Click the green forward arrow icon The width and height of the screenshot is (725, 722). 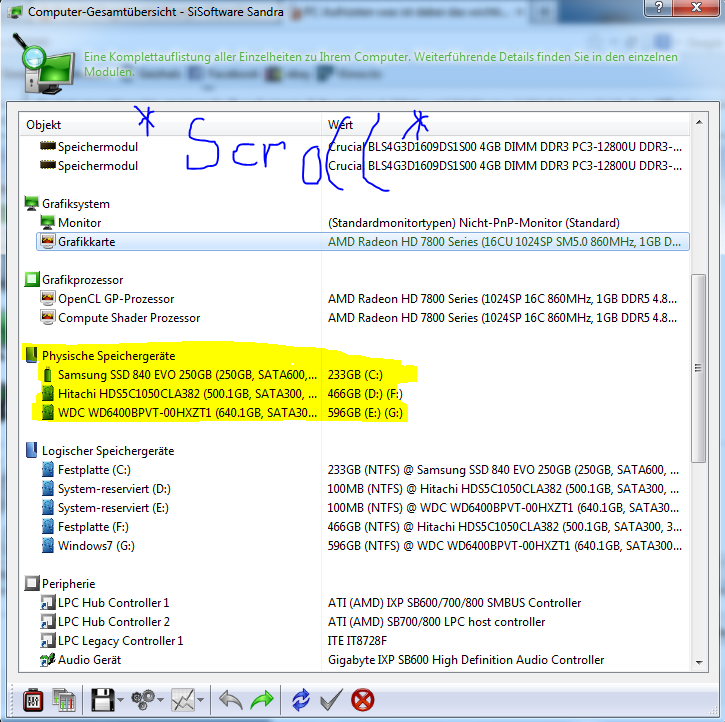tap(262, 700)
